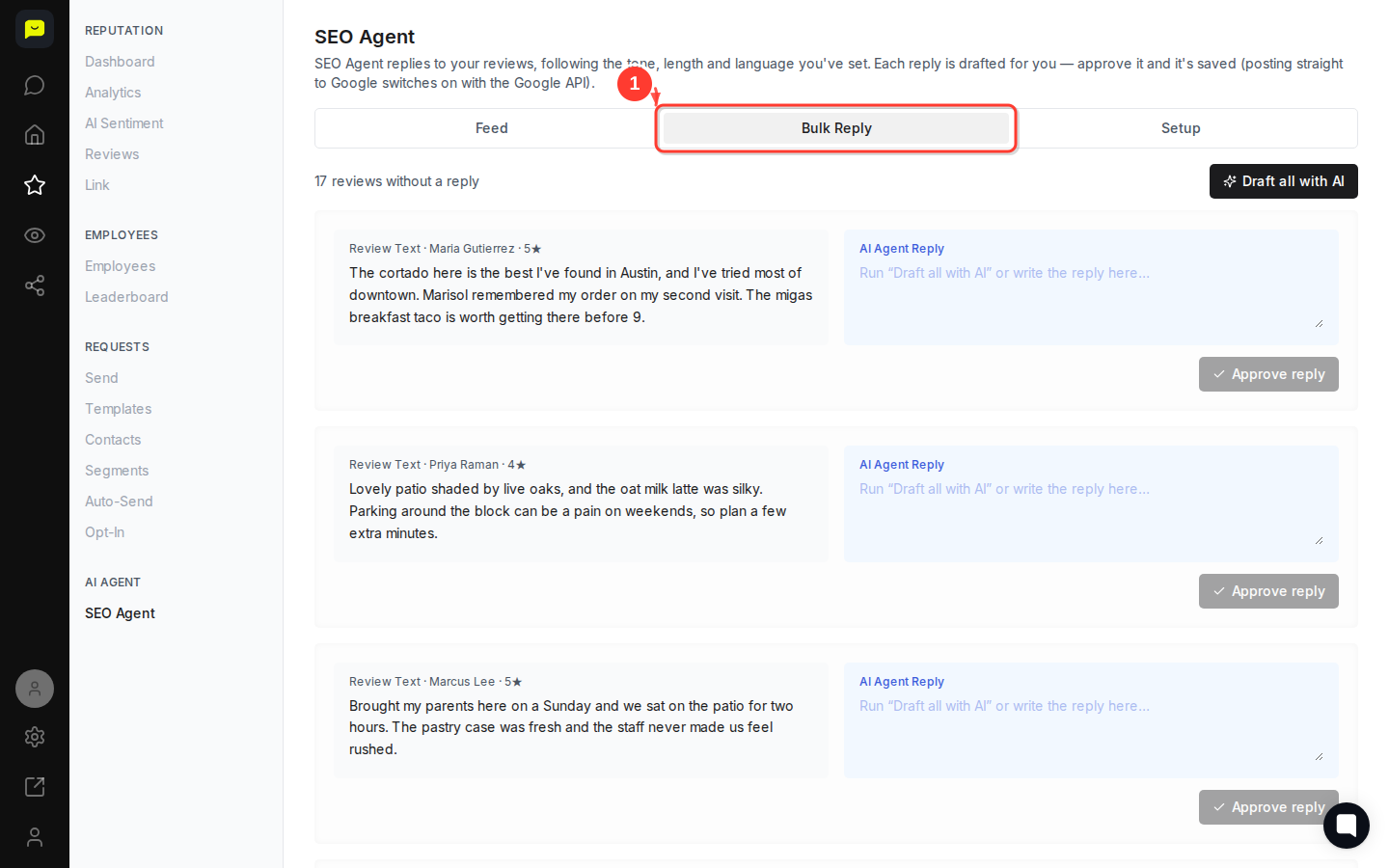This screenshot has width=1389, height=868.
Task: Open Segments page
Action: [x=117, y=471]
